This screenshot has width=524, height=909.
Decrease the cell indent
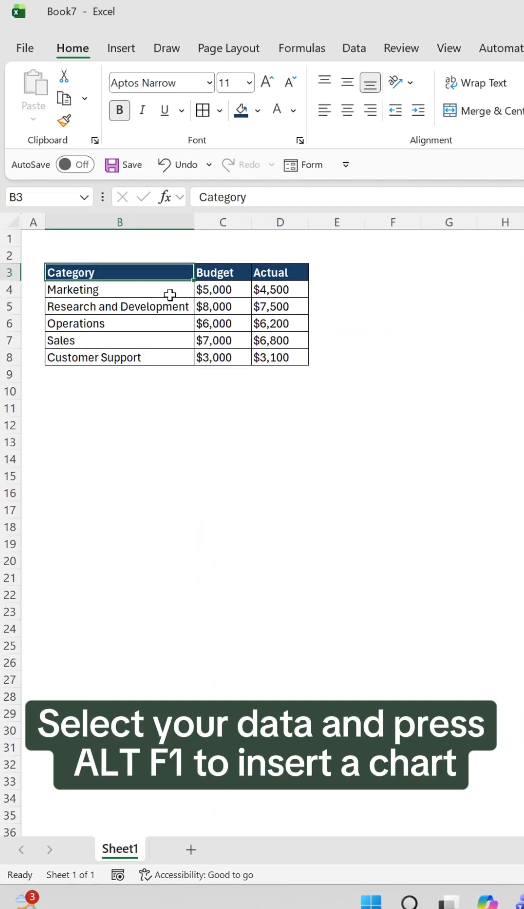coord(395,110)
